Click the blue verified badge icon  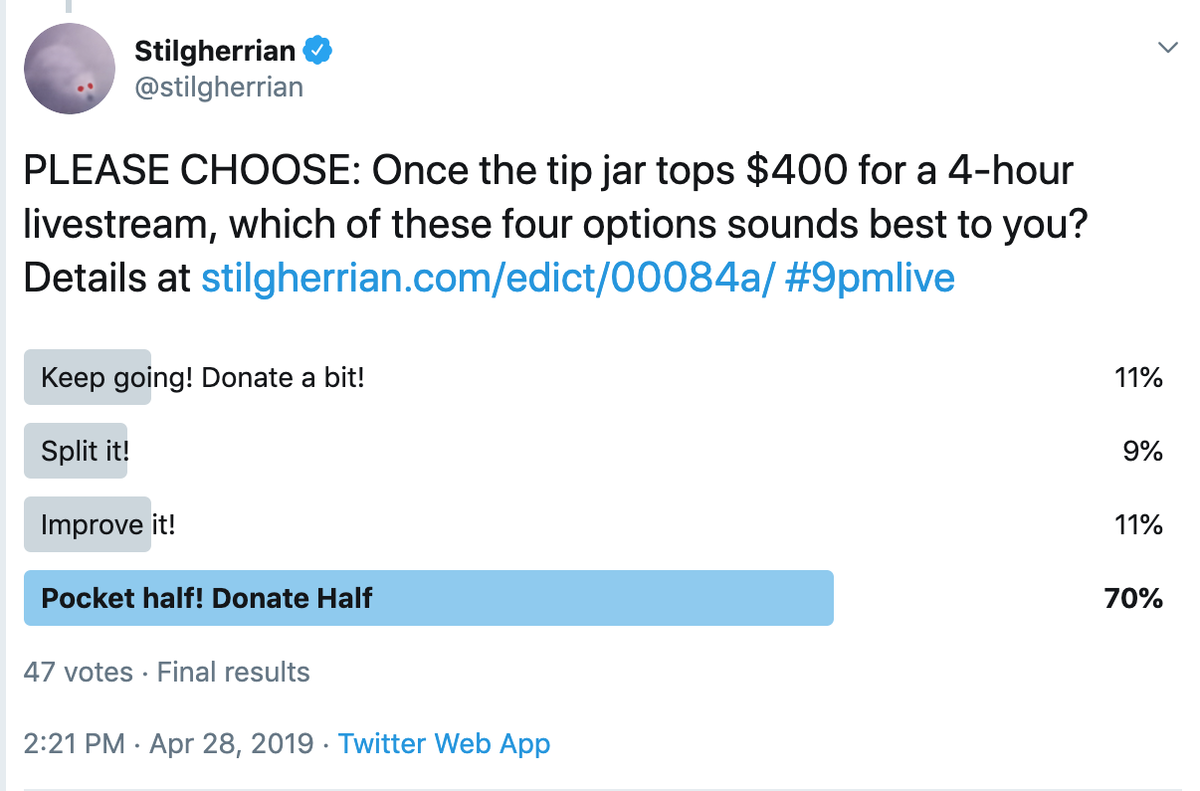pos(319,49)
